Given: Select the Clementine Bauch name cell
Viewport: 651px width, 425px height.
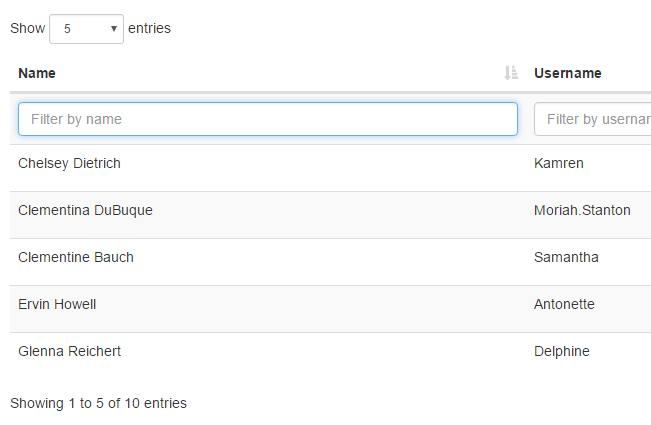Looking at the screenshot, I should [x=76, y=257].
